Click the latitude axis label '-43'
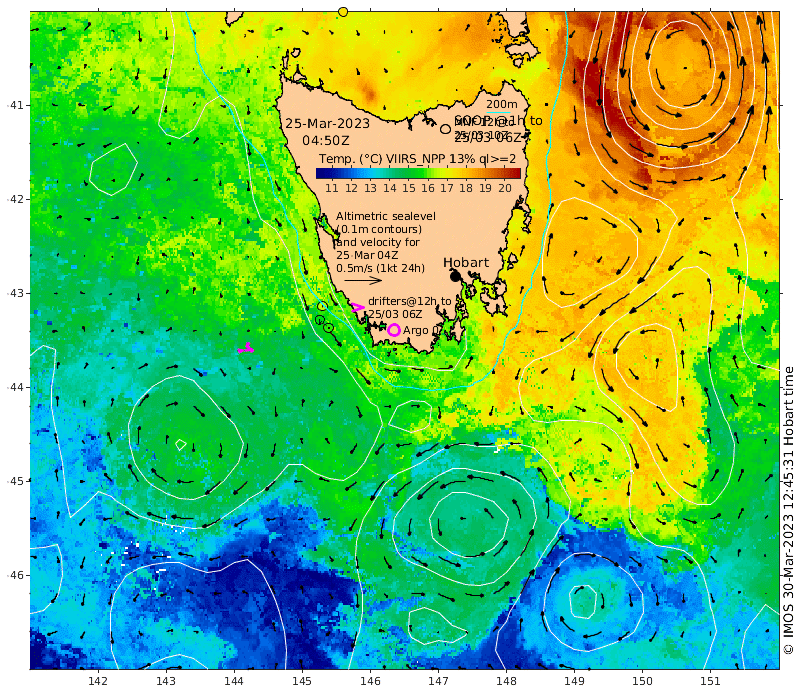 coord(16,293)
